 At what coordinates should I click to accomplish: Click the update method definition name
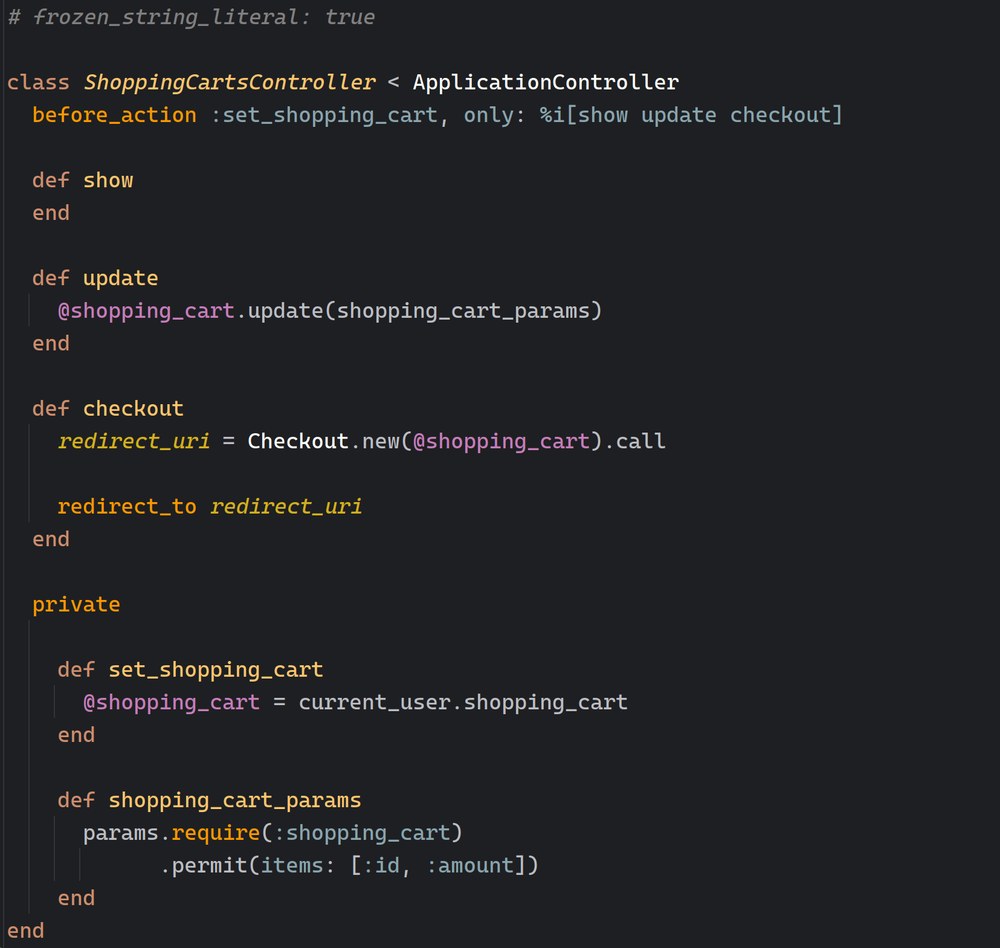tap(120, 278)
